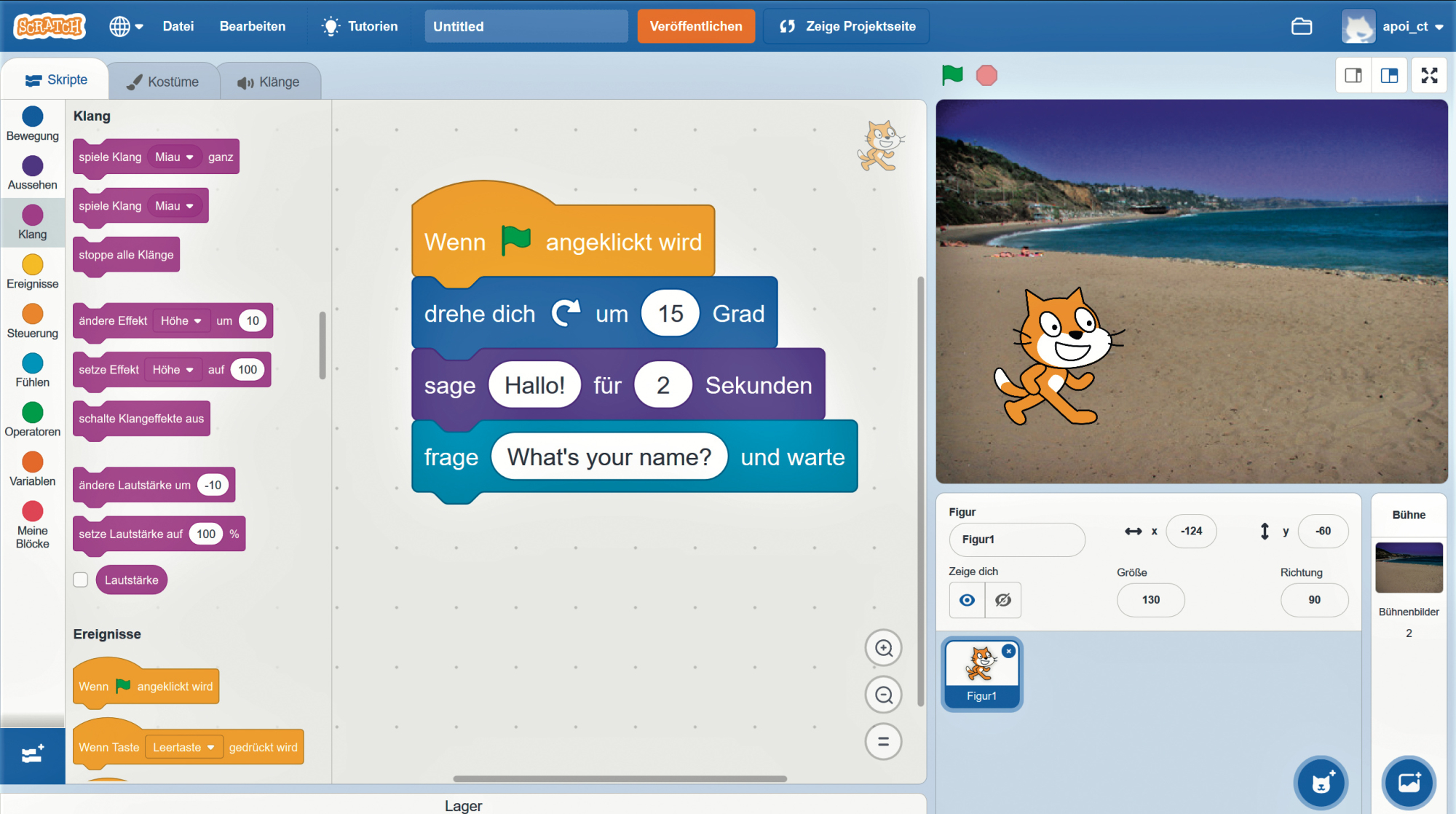
Task: Click Zeige Projektseite button
Action: click(846, 26)
